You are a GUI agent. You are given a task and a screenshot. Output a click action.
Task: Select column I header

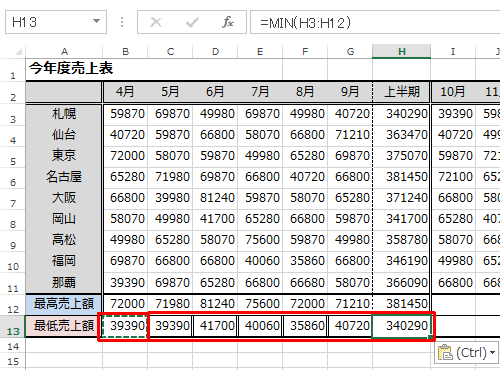[x=453, y=52]
